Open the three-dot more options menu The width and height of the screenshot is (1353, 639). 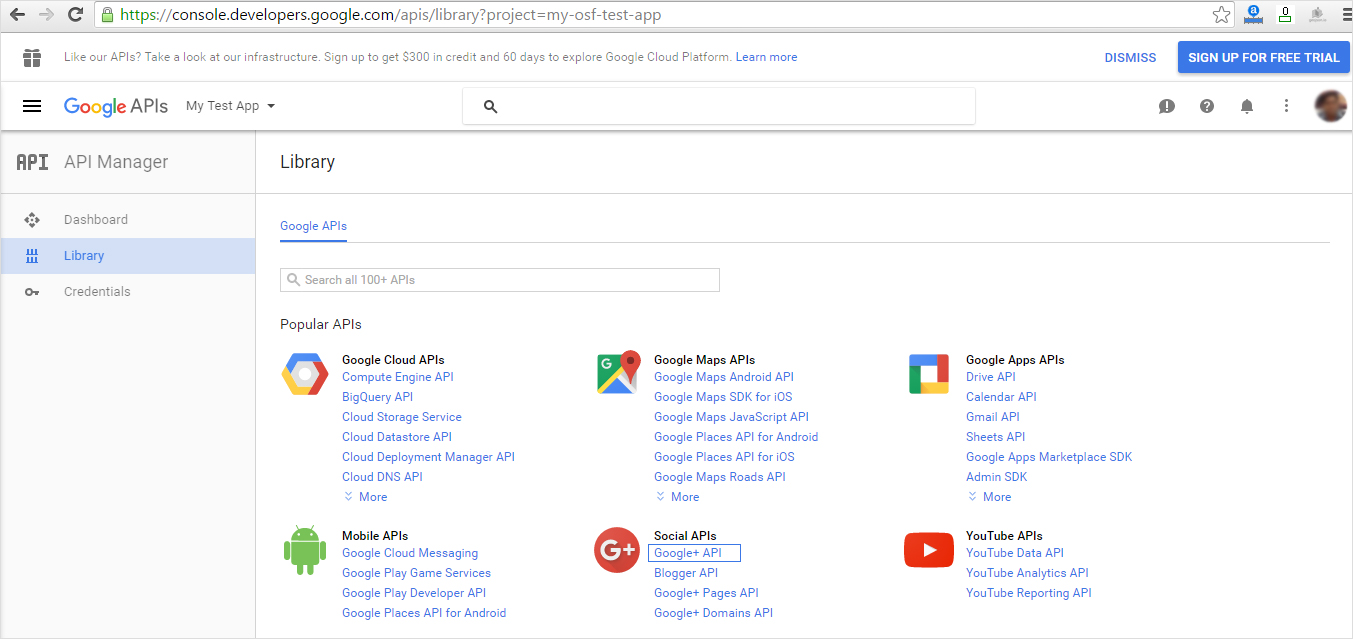click(x=1287, y=106)
